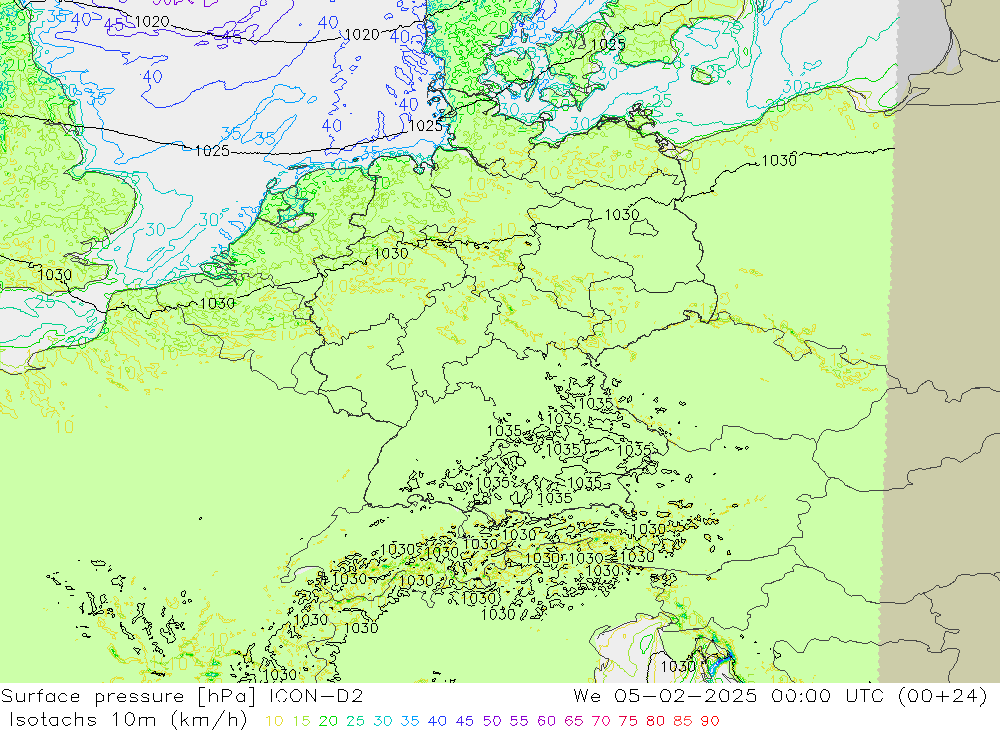Viewport: 1000px width, 733px height.
Task: Click the '75' value in isotachs legend
Action: (x=628, y=722)
